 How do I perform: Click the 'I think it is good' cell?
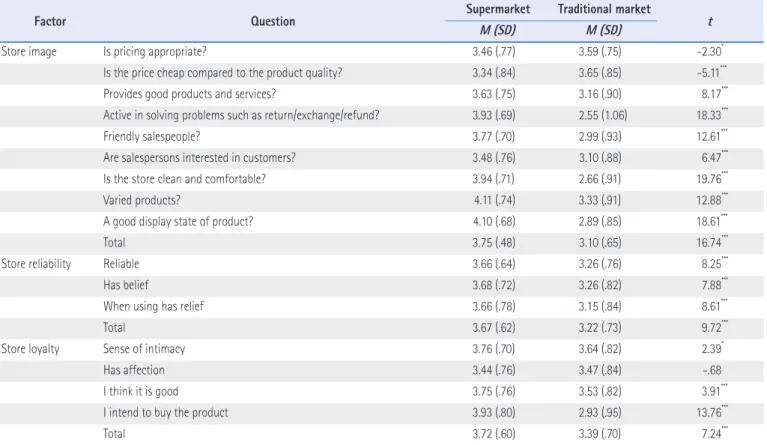click(140, 391)
